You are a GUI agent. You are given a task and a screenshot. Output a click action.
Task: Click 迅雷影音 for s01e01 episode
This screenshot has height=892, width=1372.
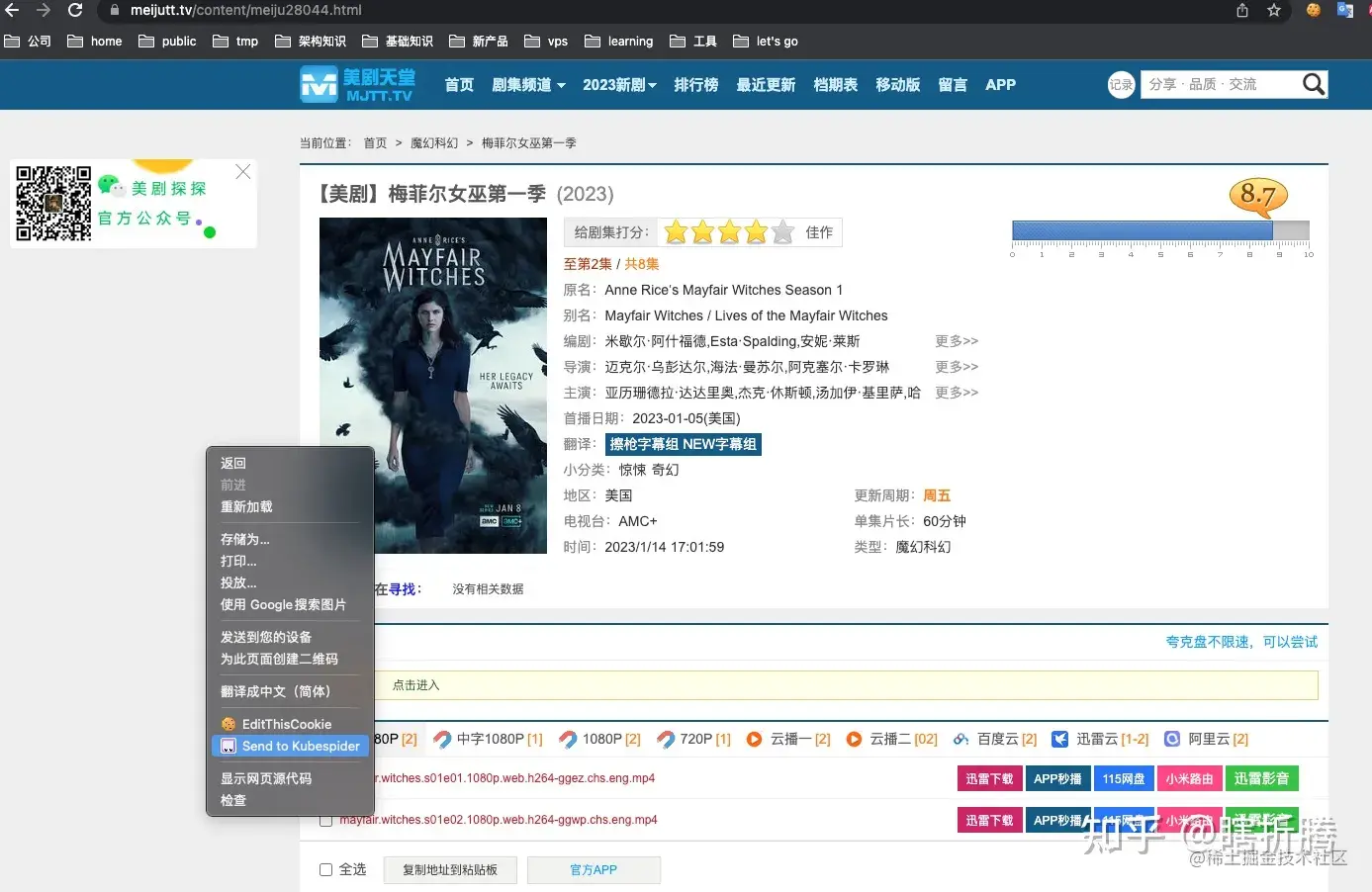[1261, 778]
